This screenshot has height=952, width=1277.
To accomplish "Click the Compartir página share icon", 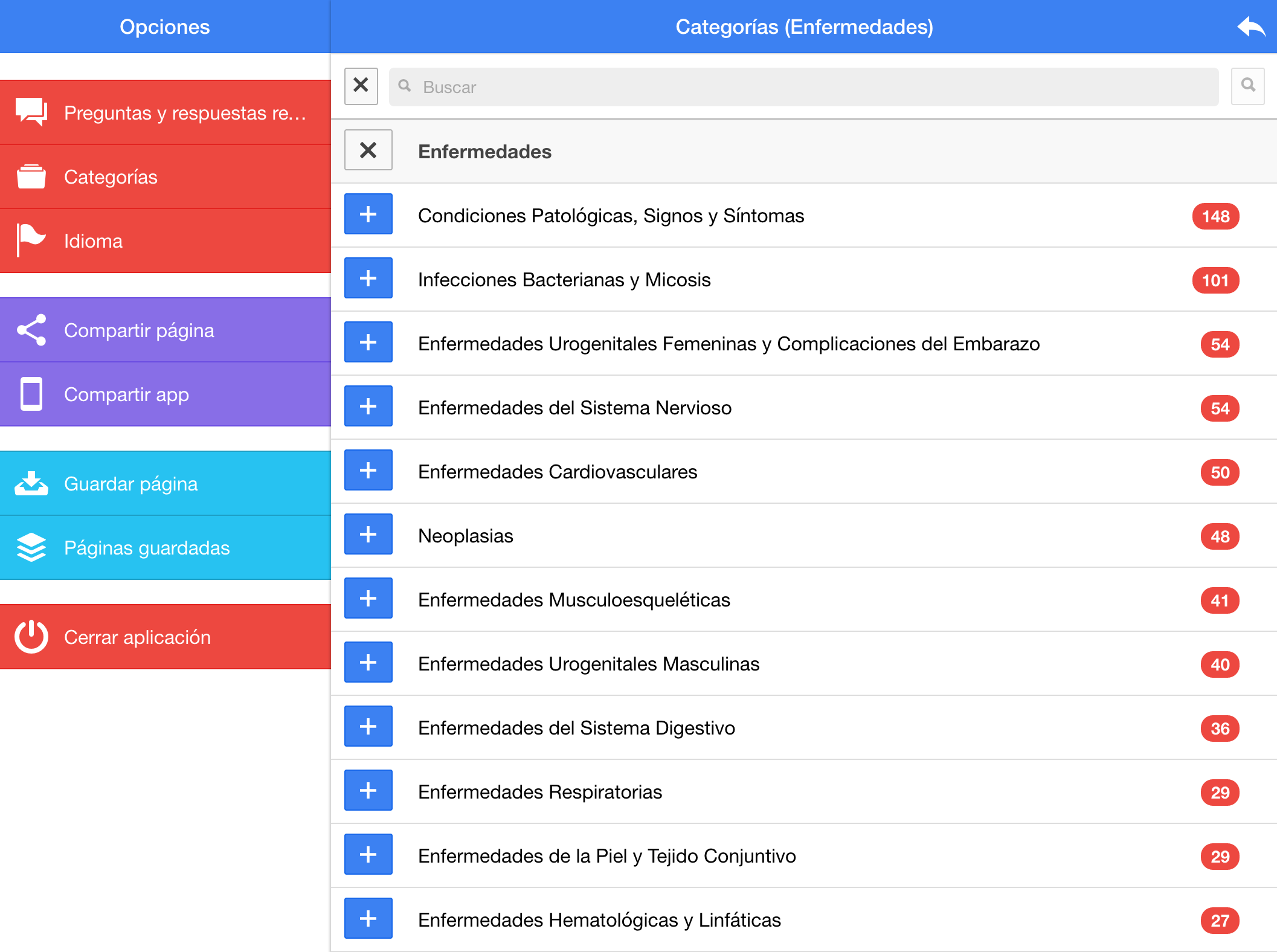I will click(31, 330).
